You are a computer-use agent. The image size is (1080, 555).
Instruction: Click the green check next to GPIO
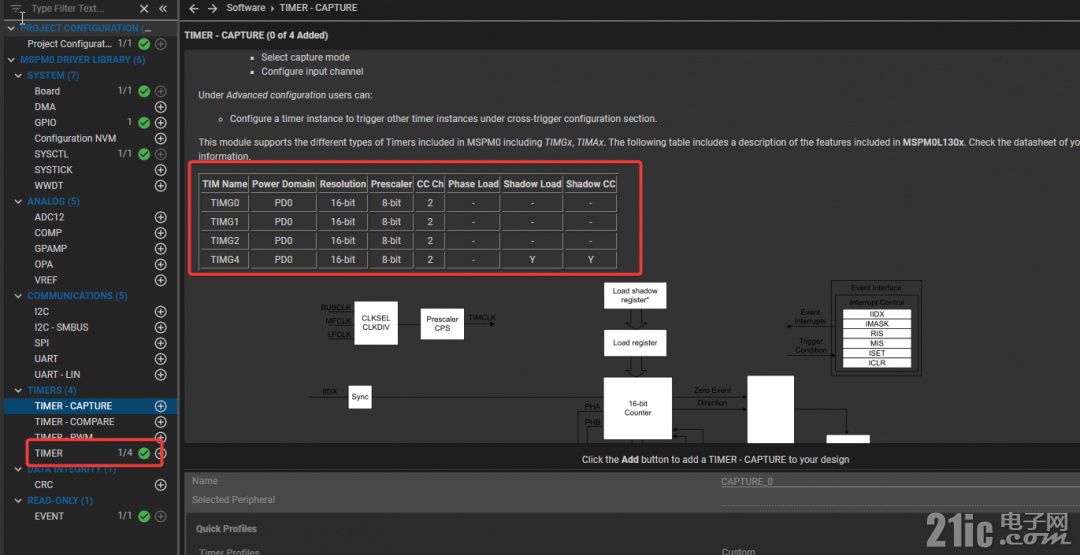coord(144,123)
